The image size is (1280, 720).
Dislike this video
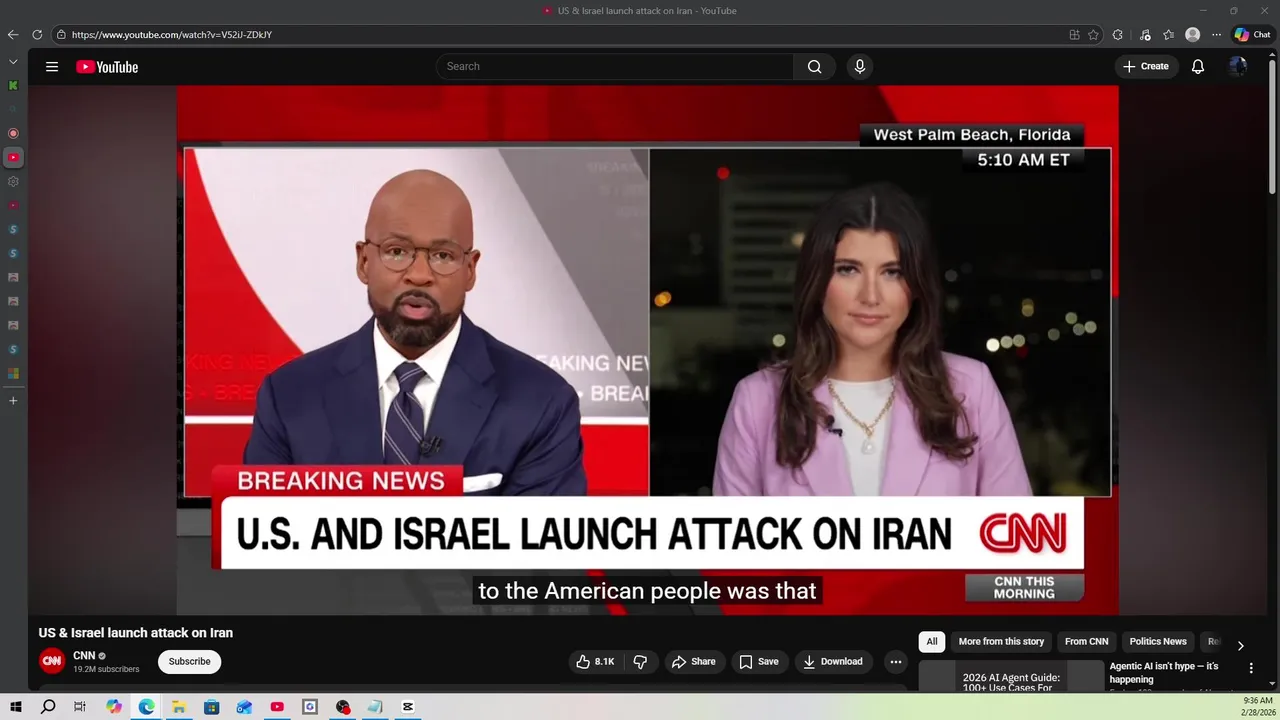coord(640,662)
